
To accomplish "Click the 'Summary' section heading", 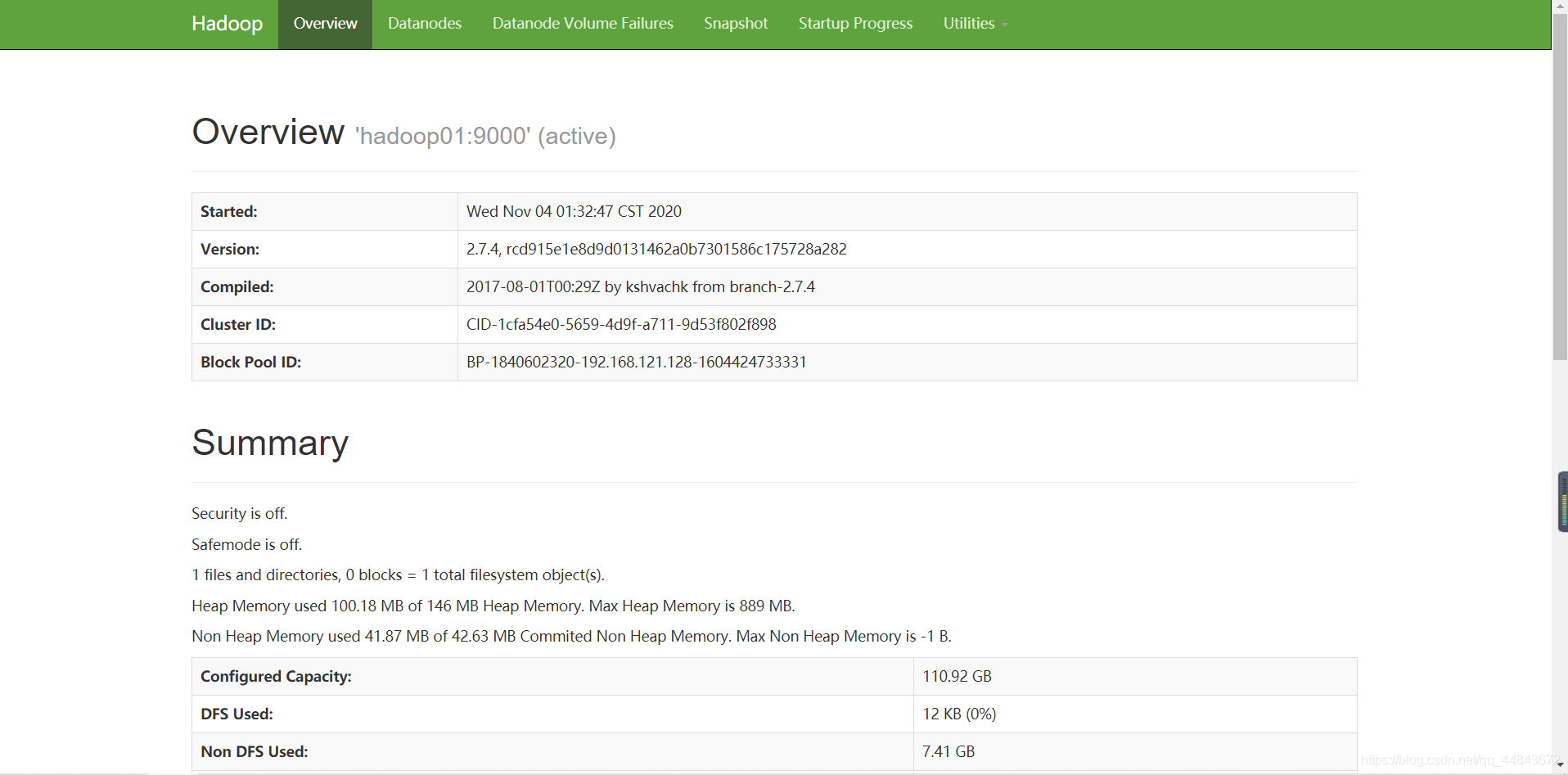I will 270,443.
